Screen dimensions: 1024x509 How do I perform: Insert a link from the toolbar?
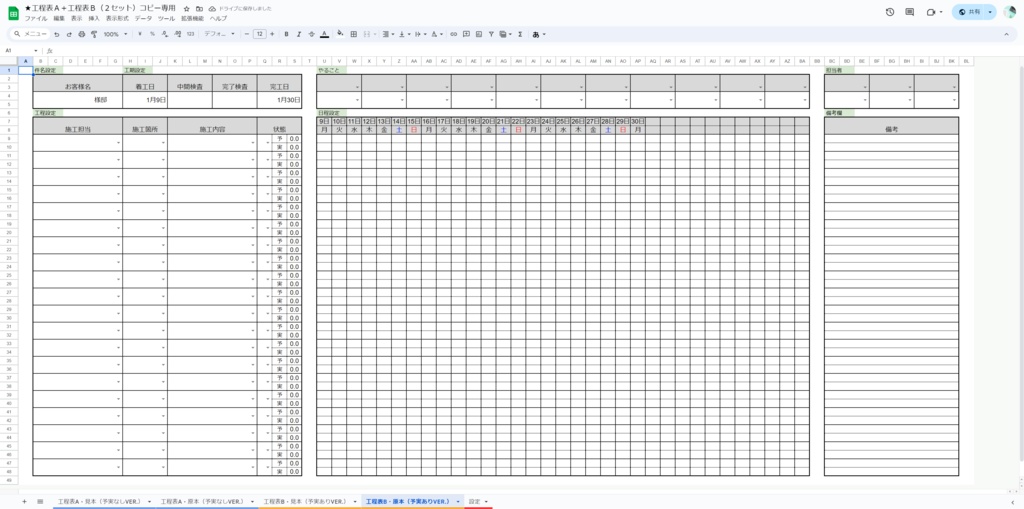(454, 34)
